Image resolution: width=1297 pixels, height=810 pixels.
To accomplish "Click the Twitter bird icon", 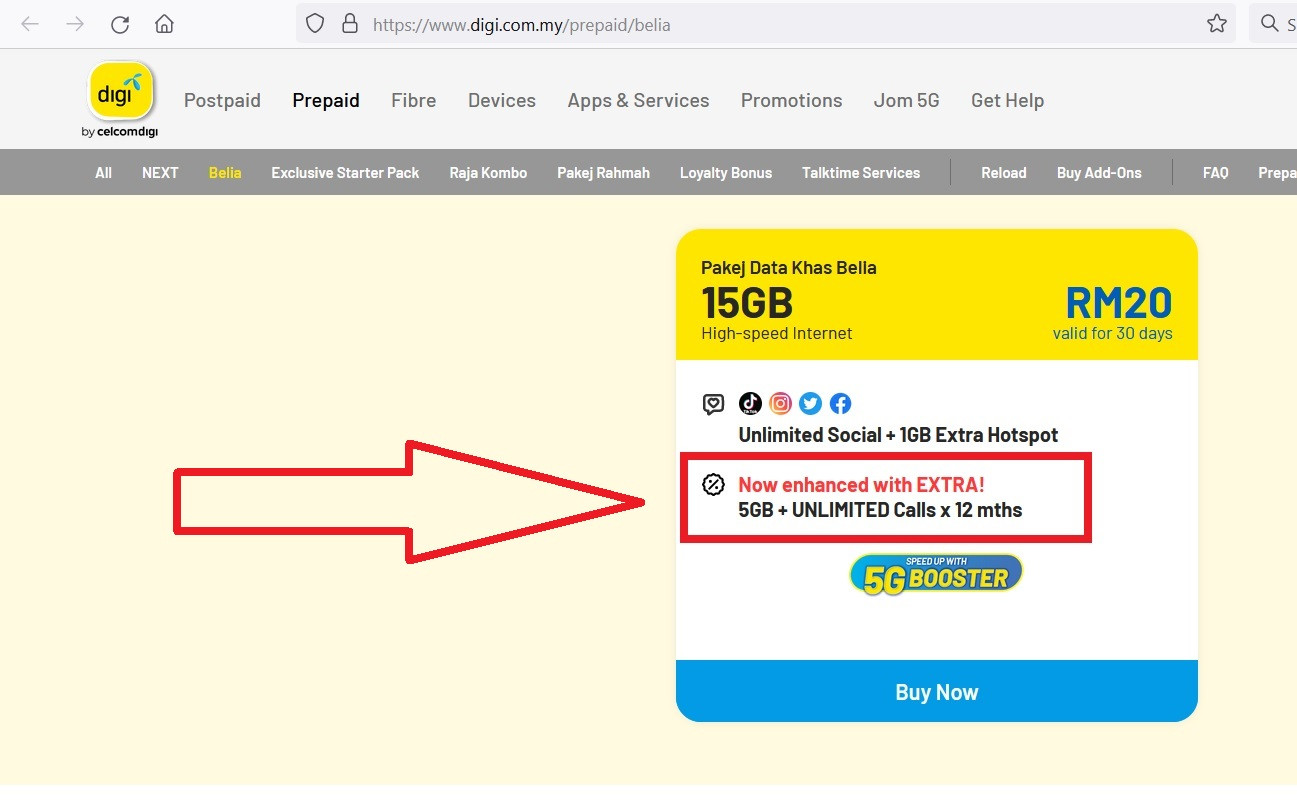I will (x=811, y=403).
